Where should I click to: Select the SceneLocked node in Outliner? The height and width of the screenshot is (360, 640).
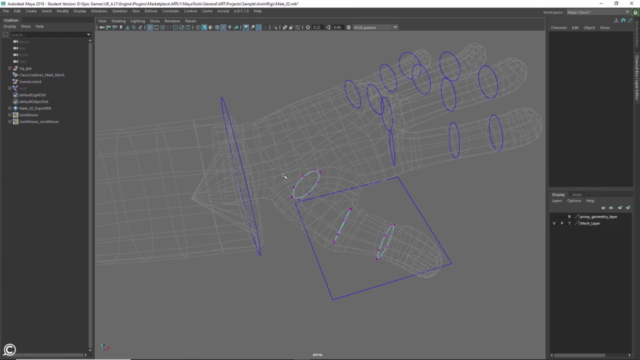30,82
